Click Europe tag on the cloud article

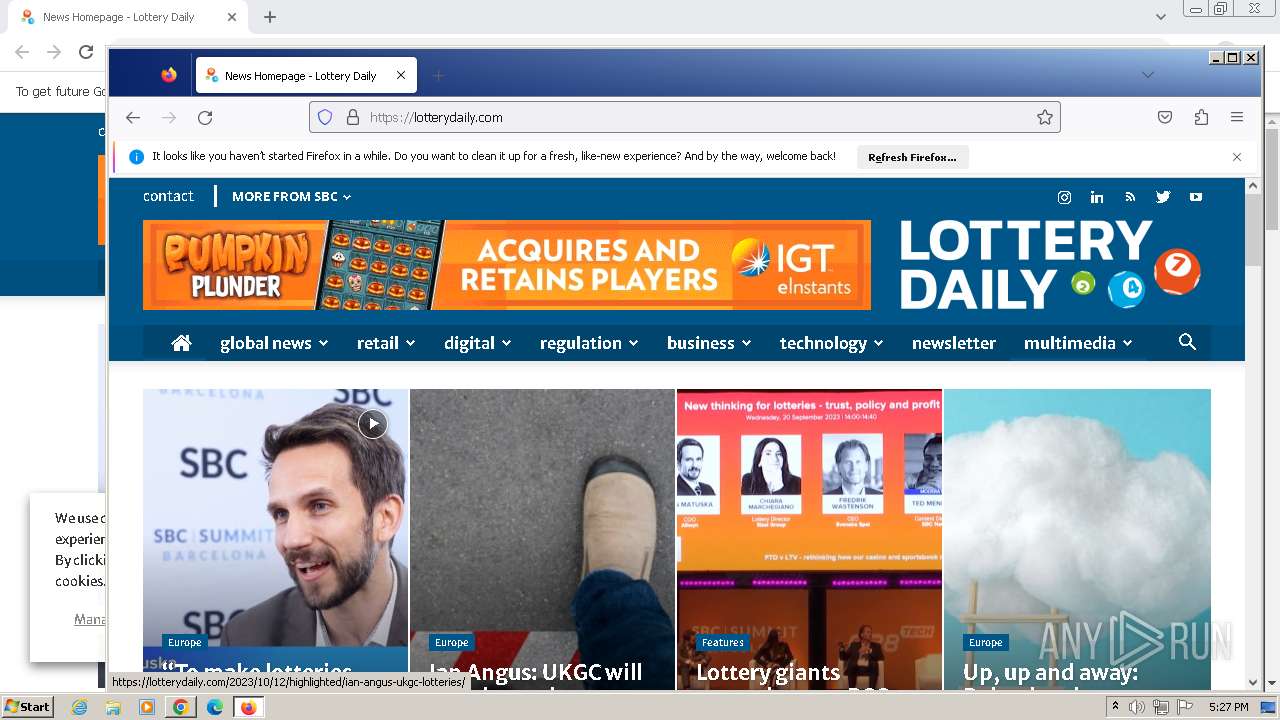985,642
